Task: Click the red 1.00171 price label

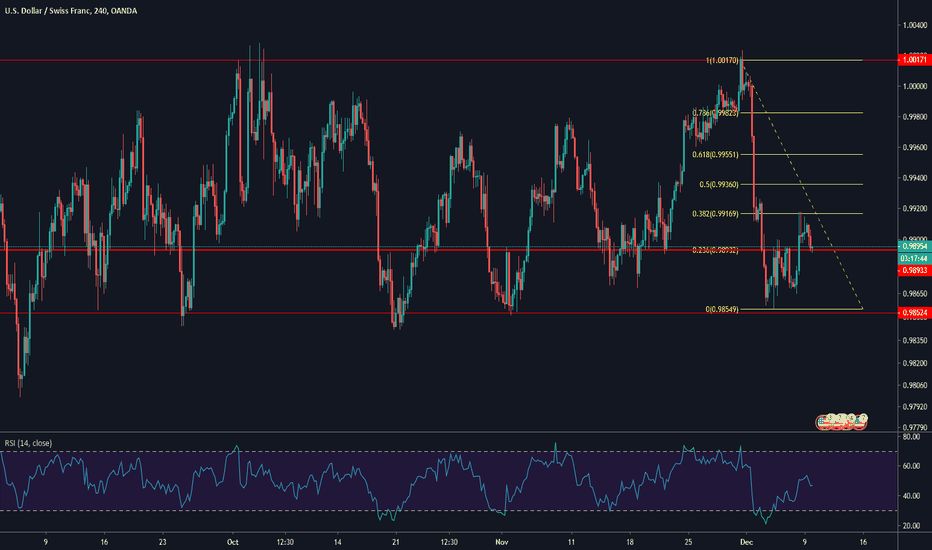Action: click(x=910, y=61)
